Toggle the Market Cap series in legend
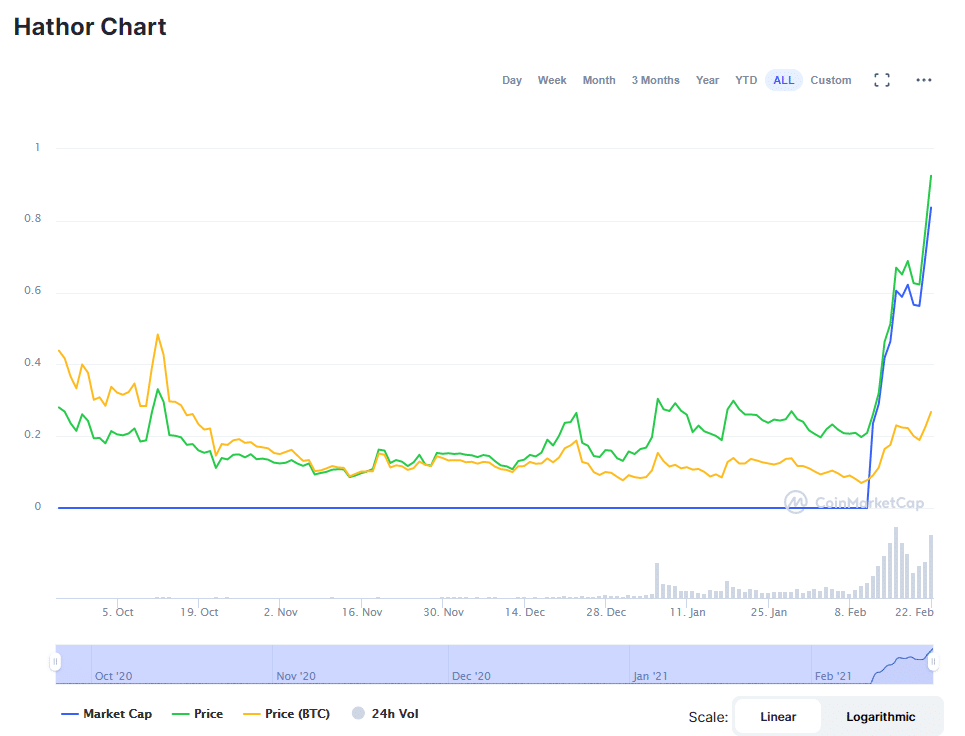 tap(107, 714)
